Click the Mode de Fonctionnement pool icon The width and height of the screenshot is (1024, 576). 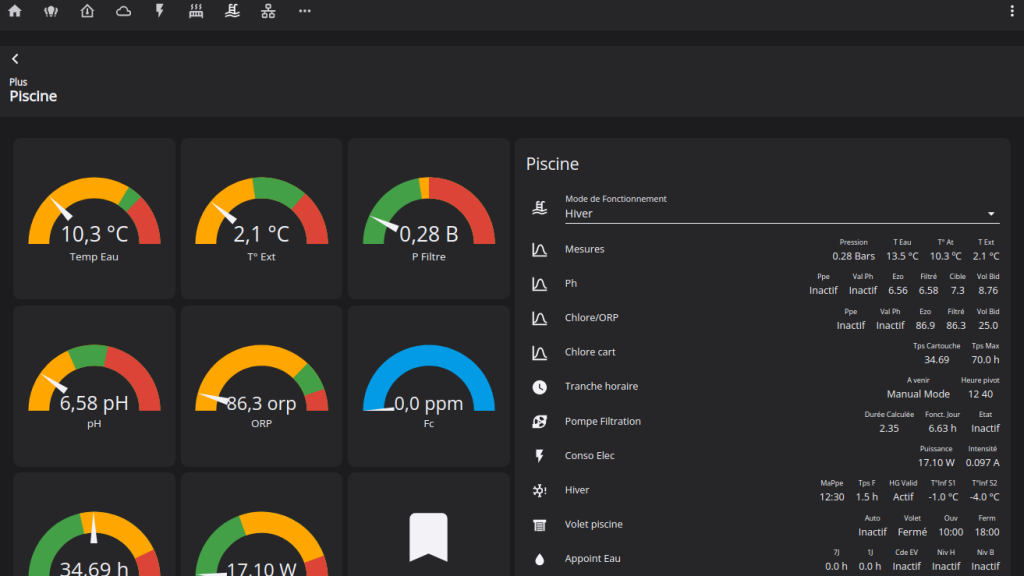coord(539,208)
